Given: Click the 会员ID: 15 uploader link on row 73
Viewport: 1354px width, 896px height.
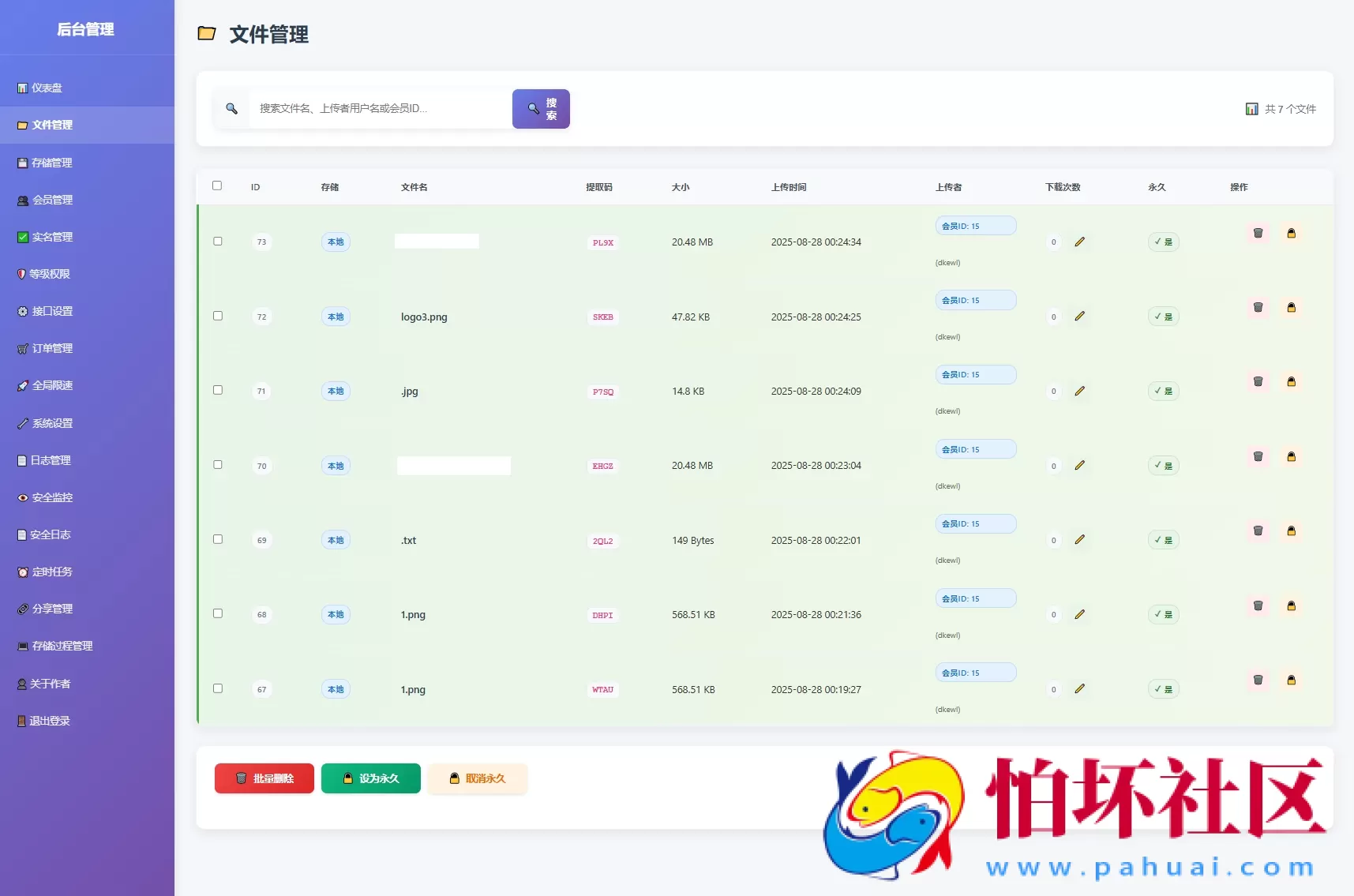Looking at the screenshot, I should point(975,225).
